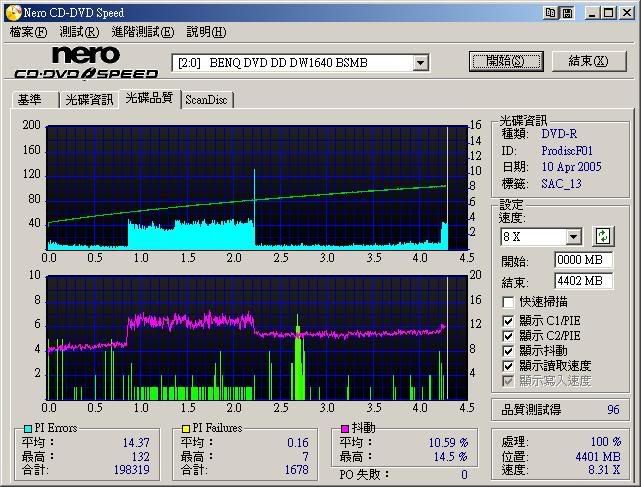Switch to the ScanDisc tab
This screenshot has height=487, width=641.
tap(206, 100)
